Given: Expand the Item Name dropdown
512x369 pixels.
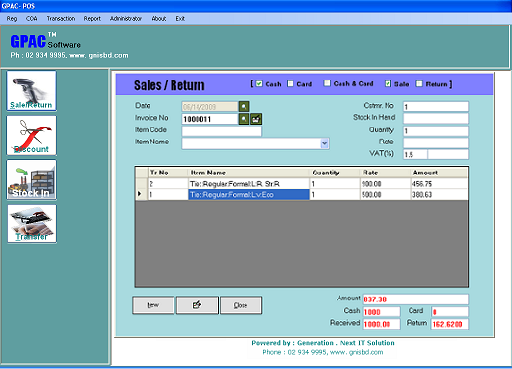Looking at the screenshot, I should 324,143.
